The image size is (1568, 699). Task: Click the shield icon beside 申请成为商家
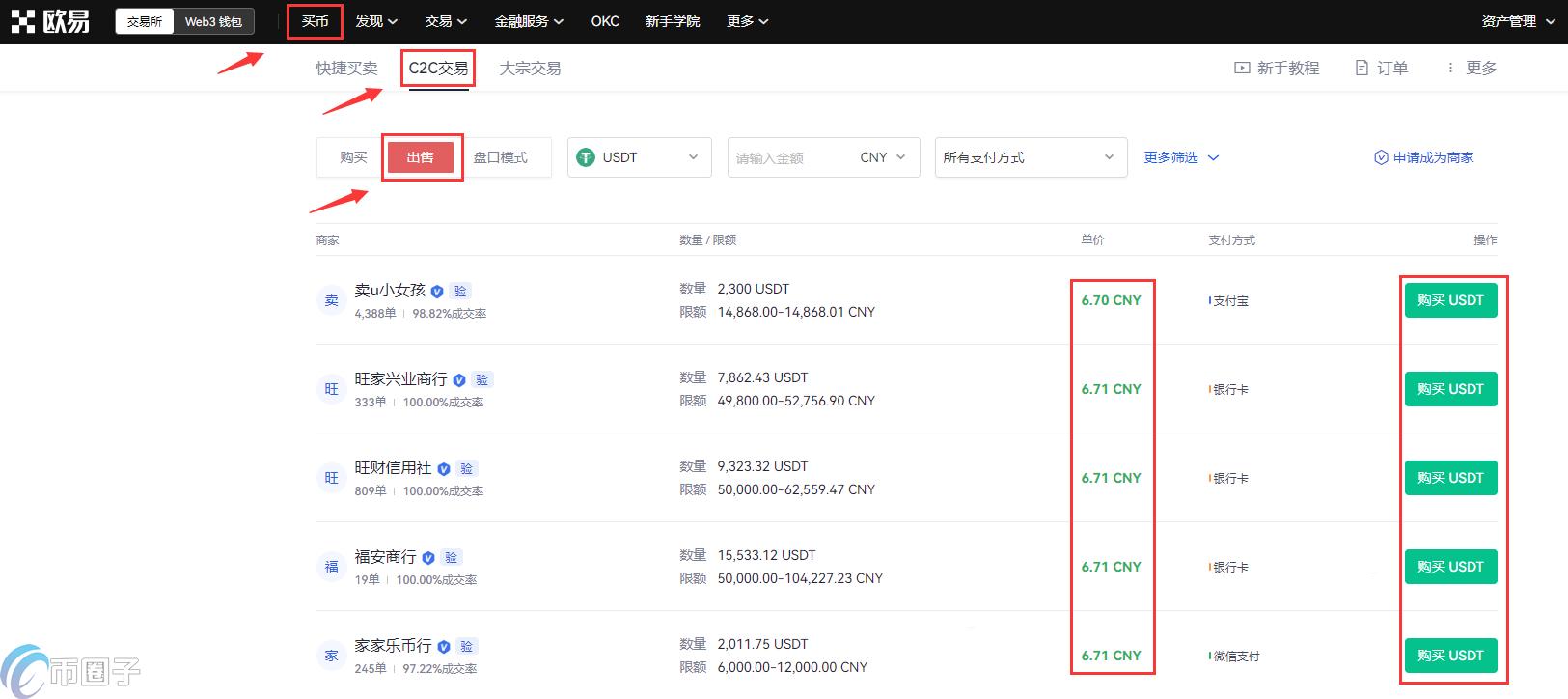click(x=1381, y=157)
